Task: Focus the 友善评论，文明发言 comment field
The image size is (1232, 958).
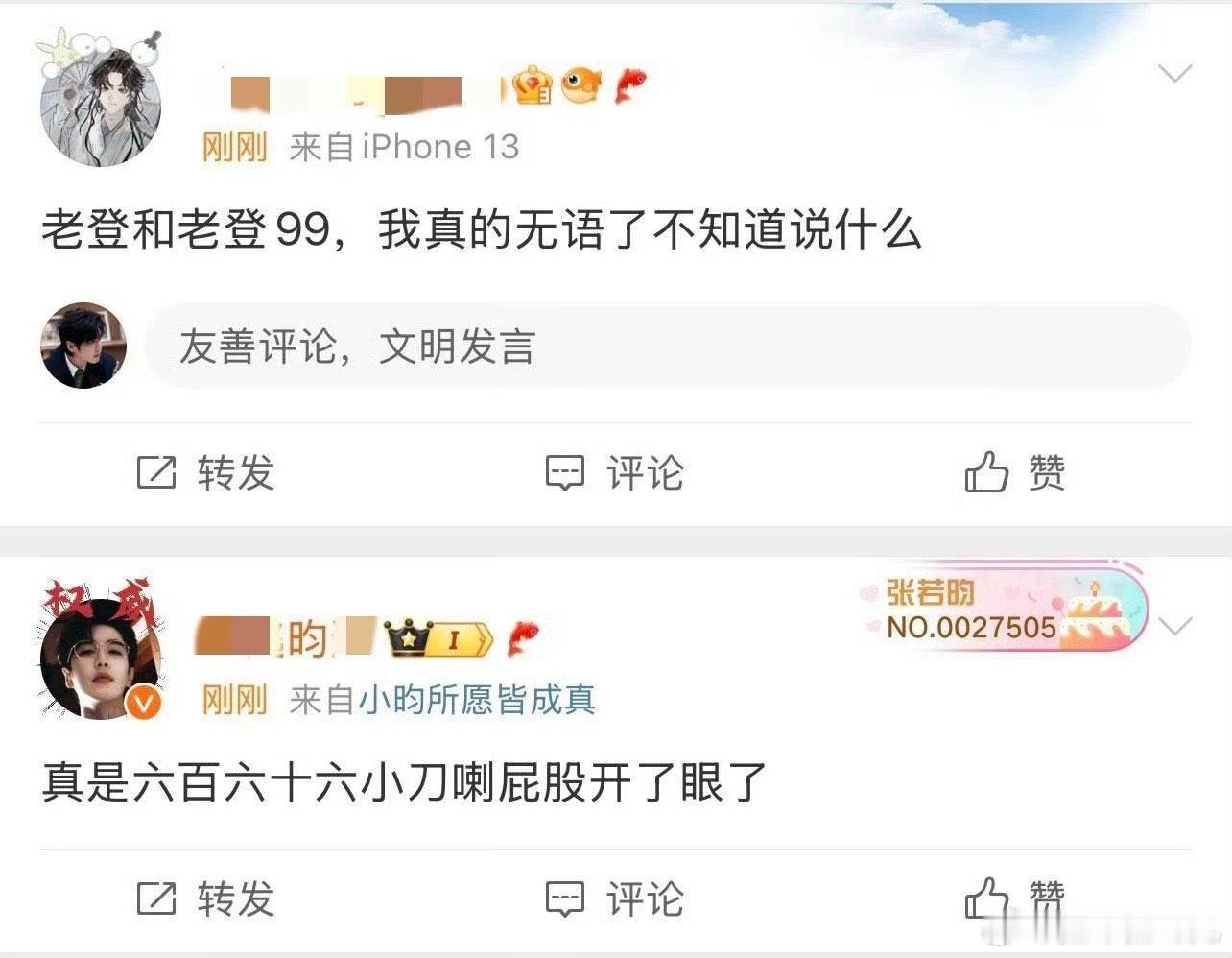Action: pos(667,347)
